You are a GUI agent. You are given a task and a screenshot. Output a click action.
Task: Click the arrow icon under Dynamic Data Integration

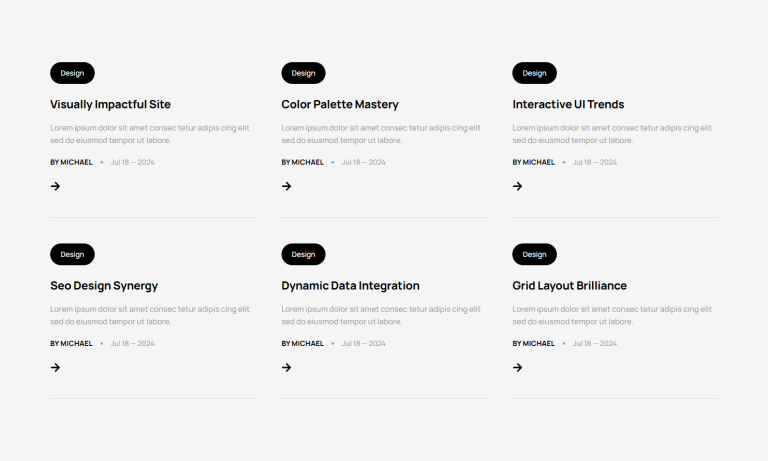coord(286,367)
